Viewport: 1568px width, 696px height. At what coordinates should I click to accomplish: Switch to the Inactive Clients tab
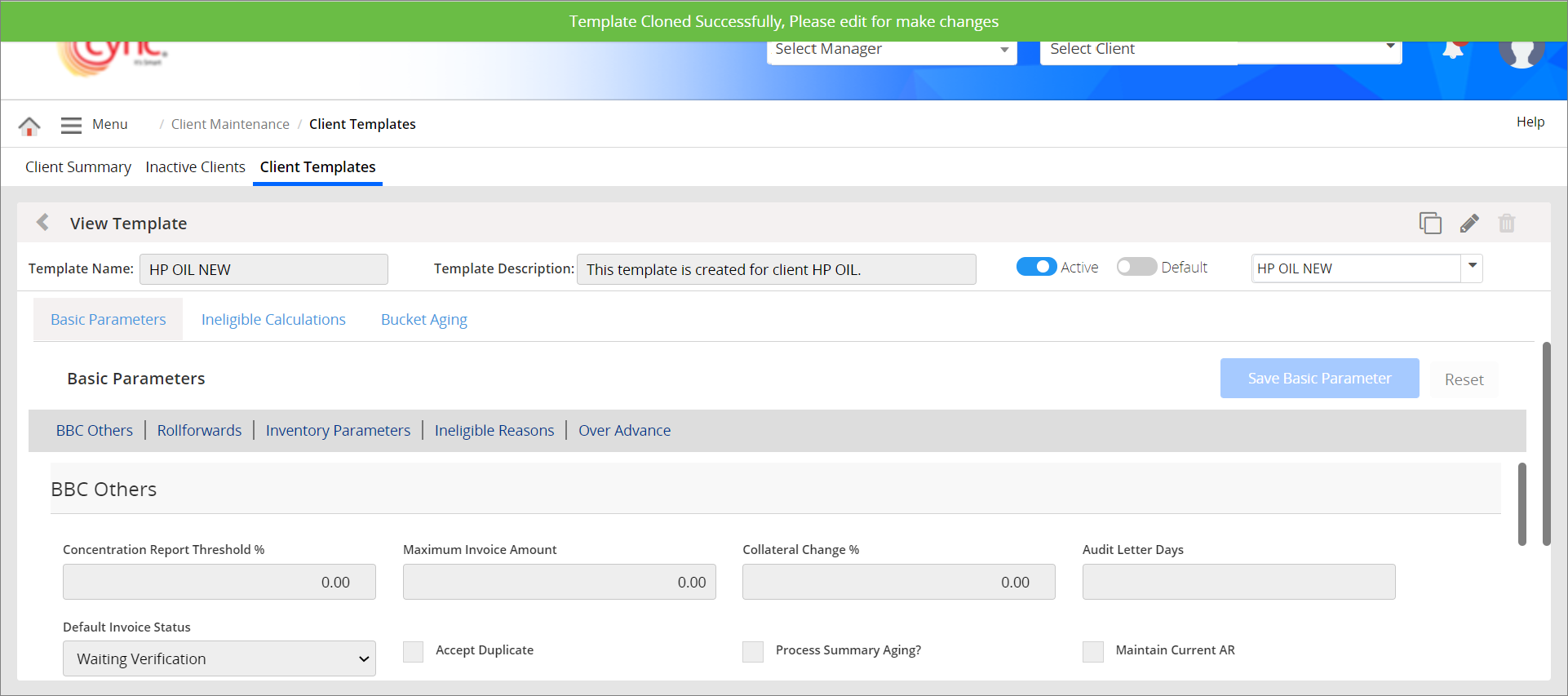(195, 167)
